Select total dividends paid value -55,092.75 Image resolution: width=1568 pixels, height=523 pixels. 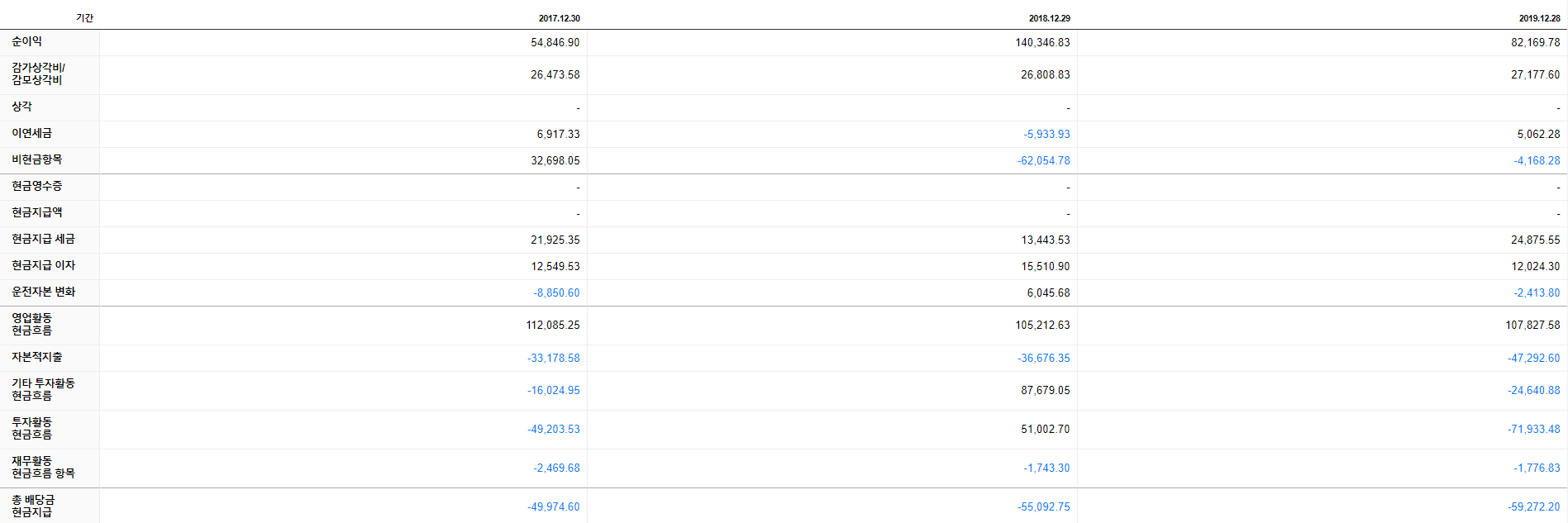point(1043,506)
